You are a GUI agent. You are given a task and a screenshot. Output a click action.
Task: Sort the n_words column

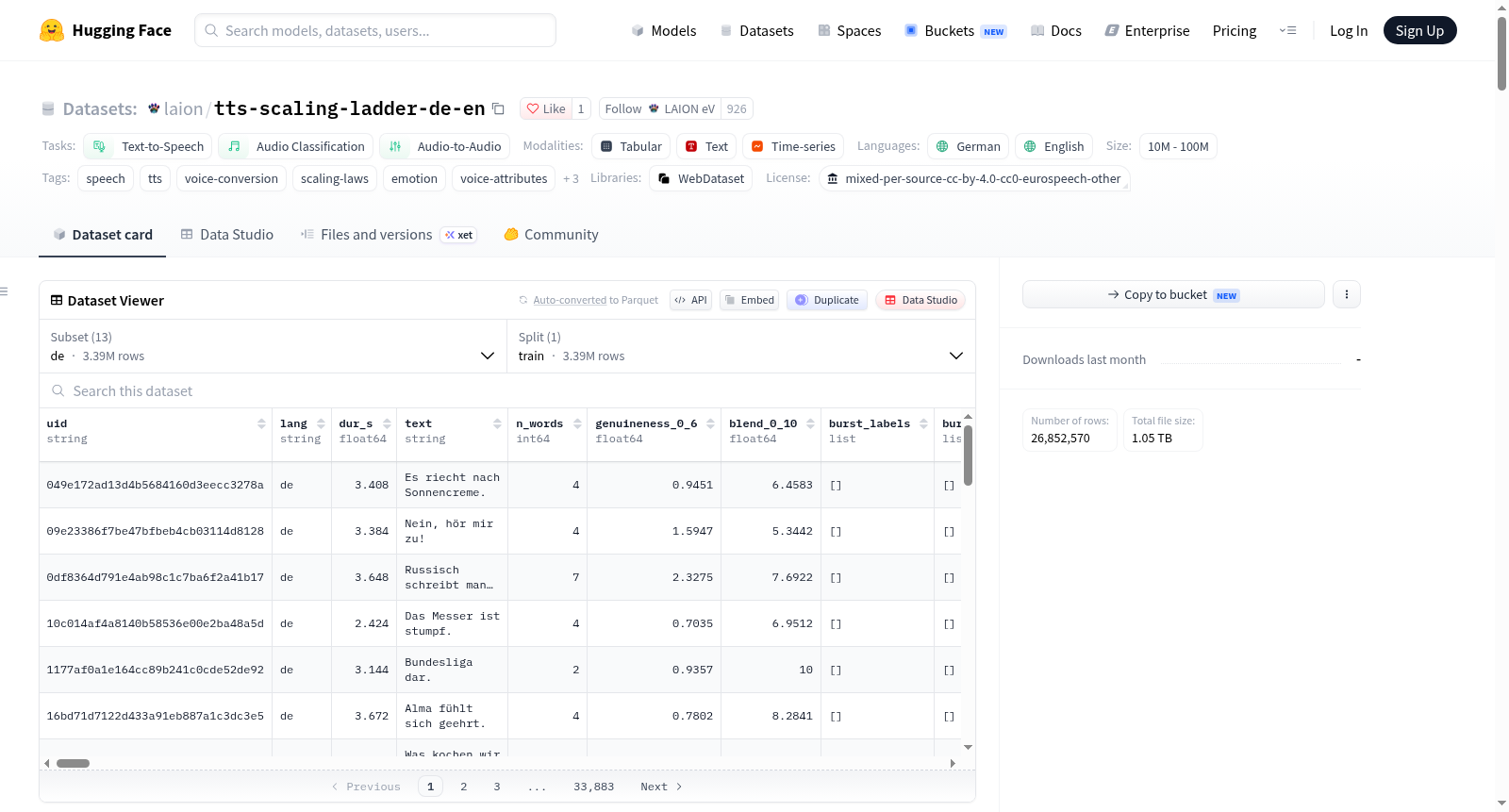577,423
